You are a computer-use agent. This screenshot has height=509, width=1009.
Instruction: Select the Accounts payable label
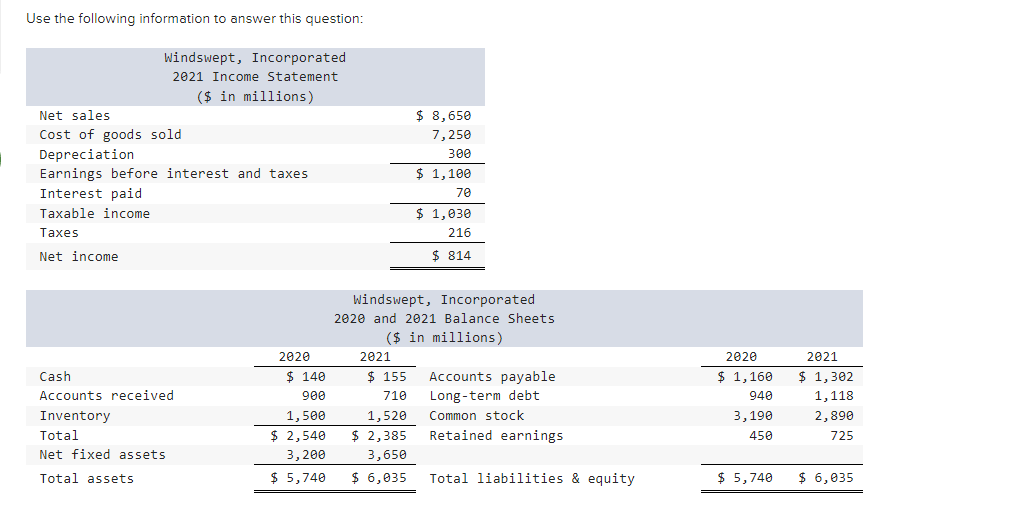492,377
